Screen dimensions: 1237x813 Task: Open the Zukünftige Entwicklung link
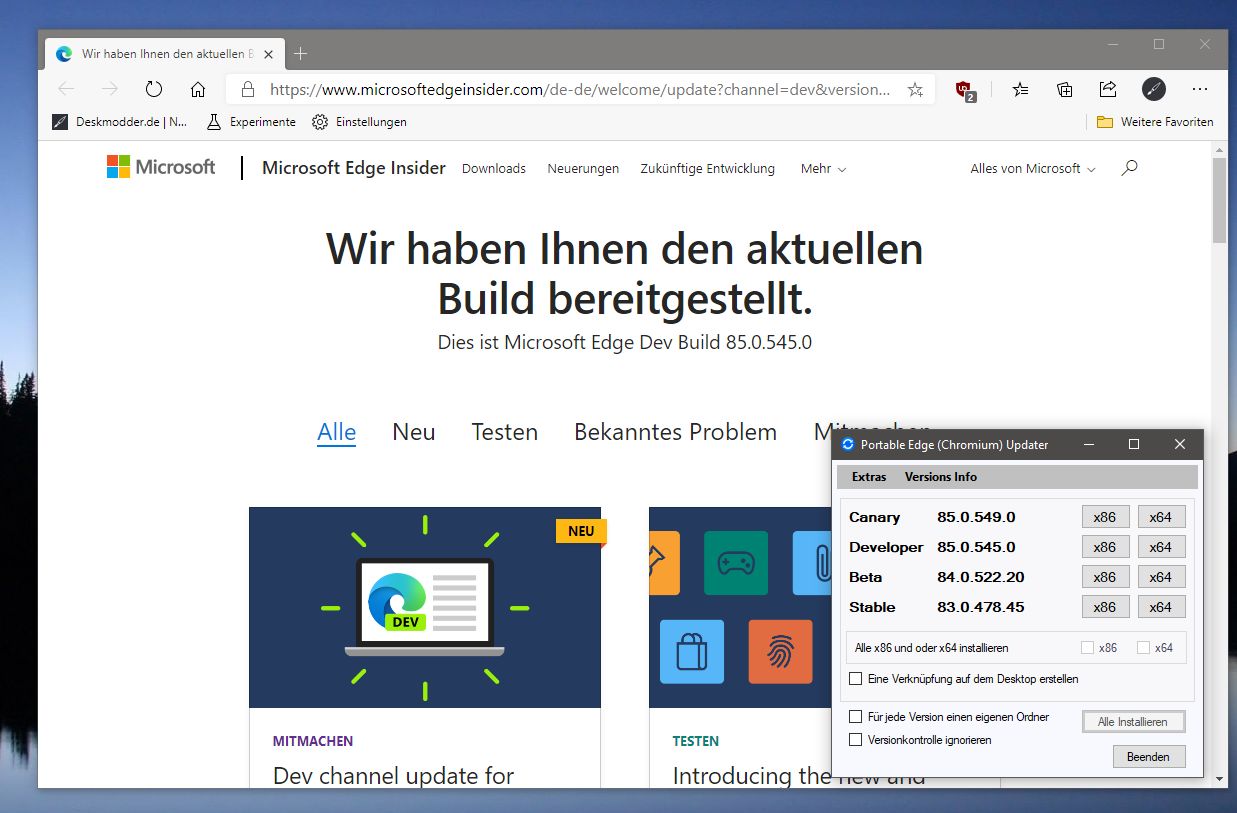(x=708, y=169)
